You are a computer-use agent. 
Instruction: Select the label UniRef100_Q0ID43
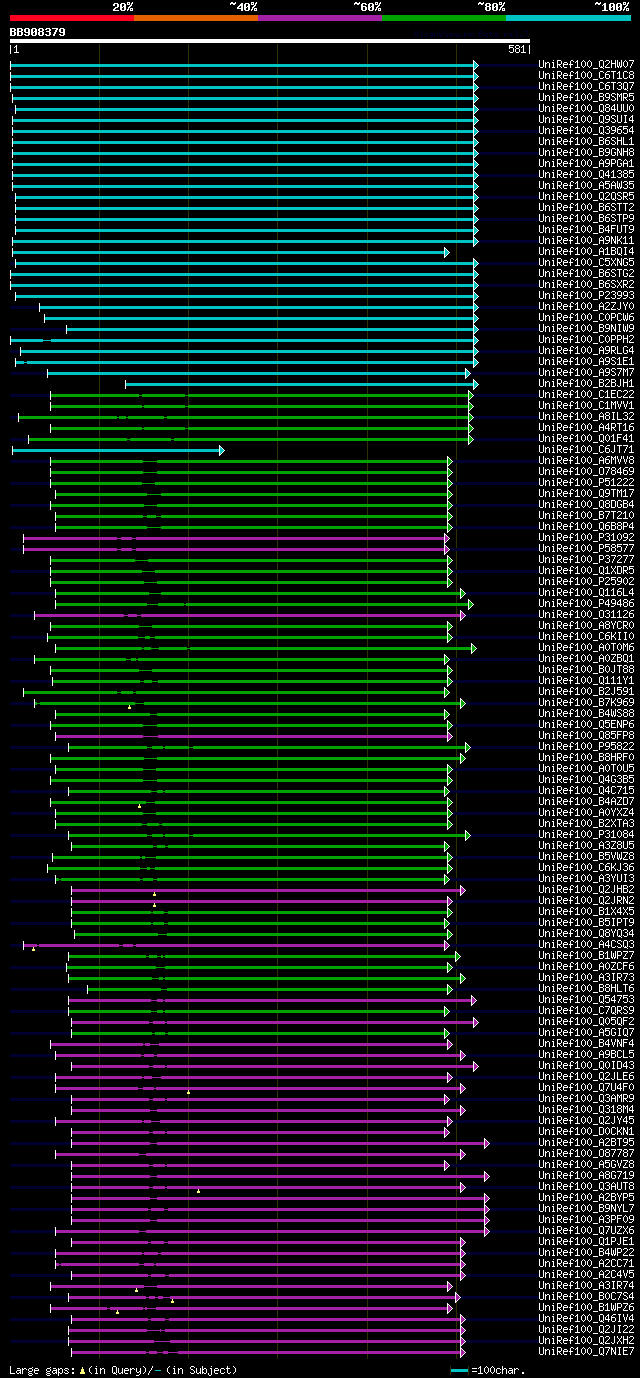point(586,1066)
